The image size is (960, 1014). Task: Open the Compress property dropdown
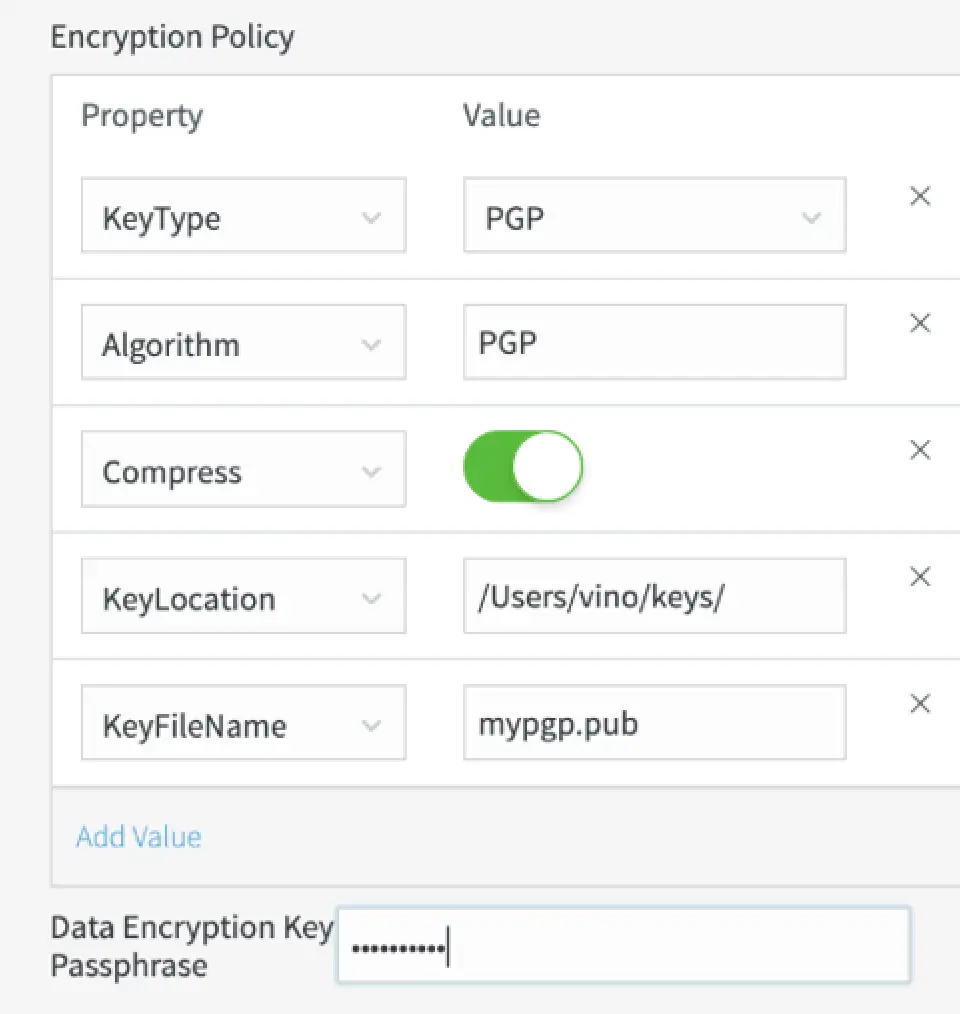coord(243,469)
